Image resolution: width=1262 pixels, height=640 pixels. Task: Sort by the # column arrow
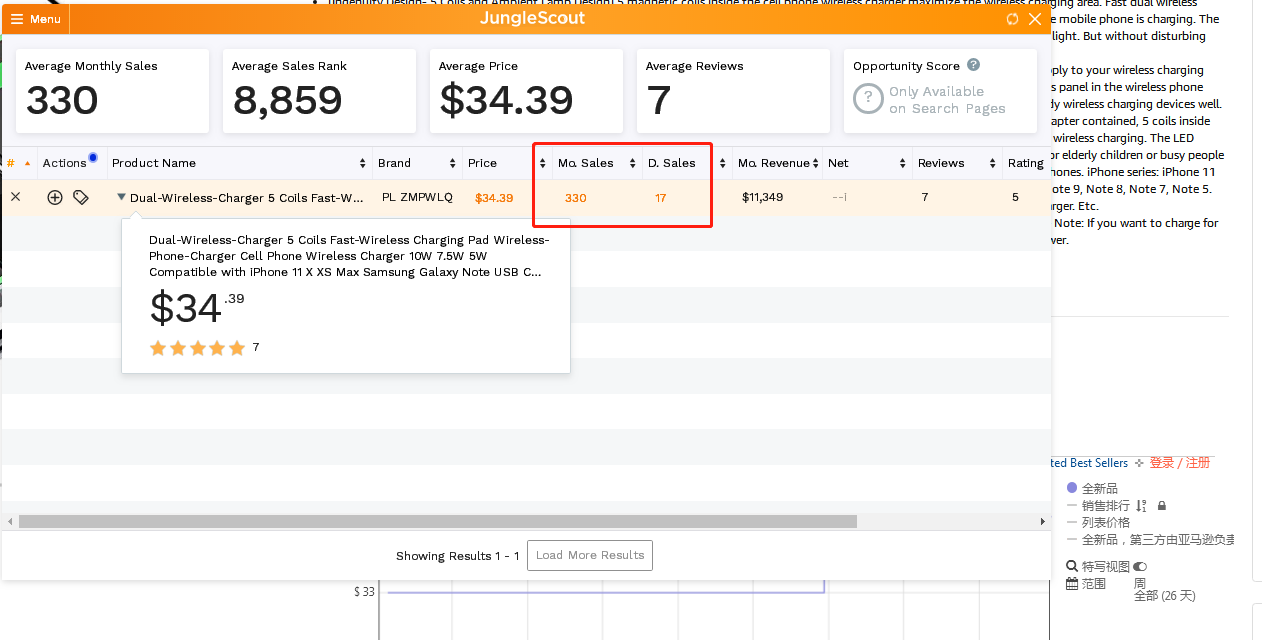coord(27,163)
